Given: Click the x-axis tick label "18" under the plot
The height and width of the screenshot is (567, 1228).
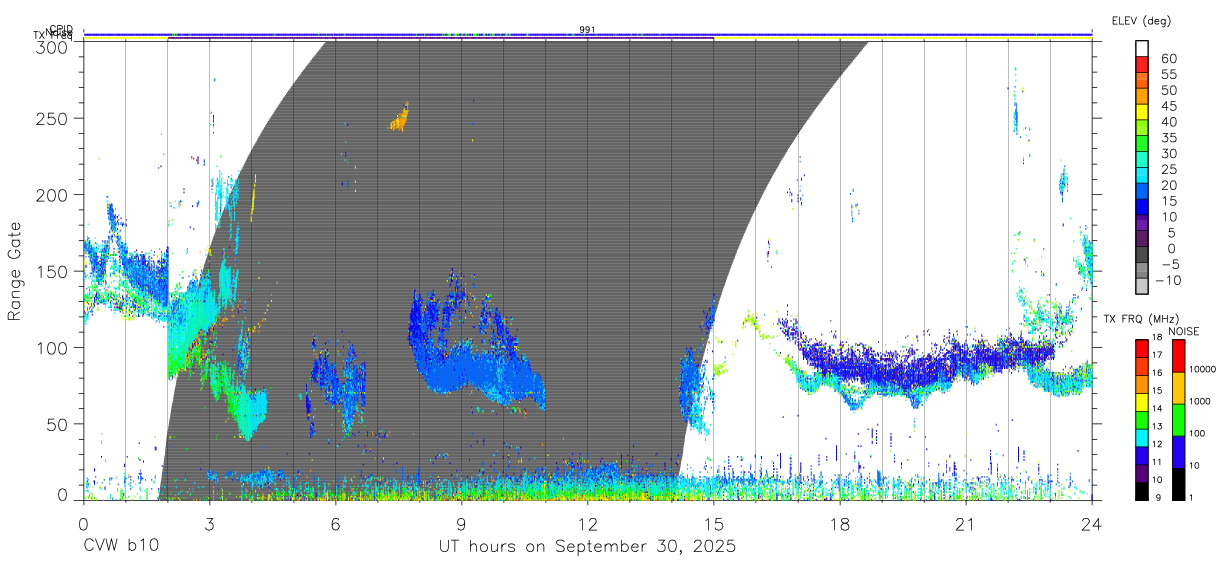Looking at the screenshot, I should [x=840, y=523].
